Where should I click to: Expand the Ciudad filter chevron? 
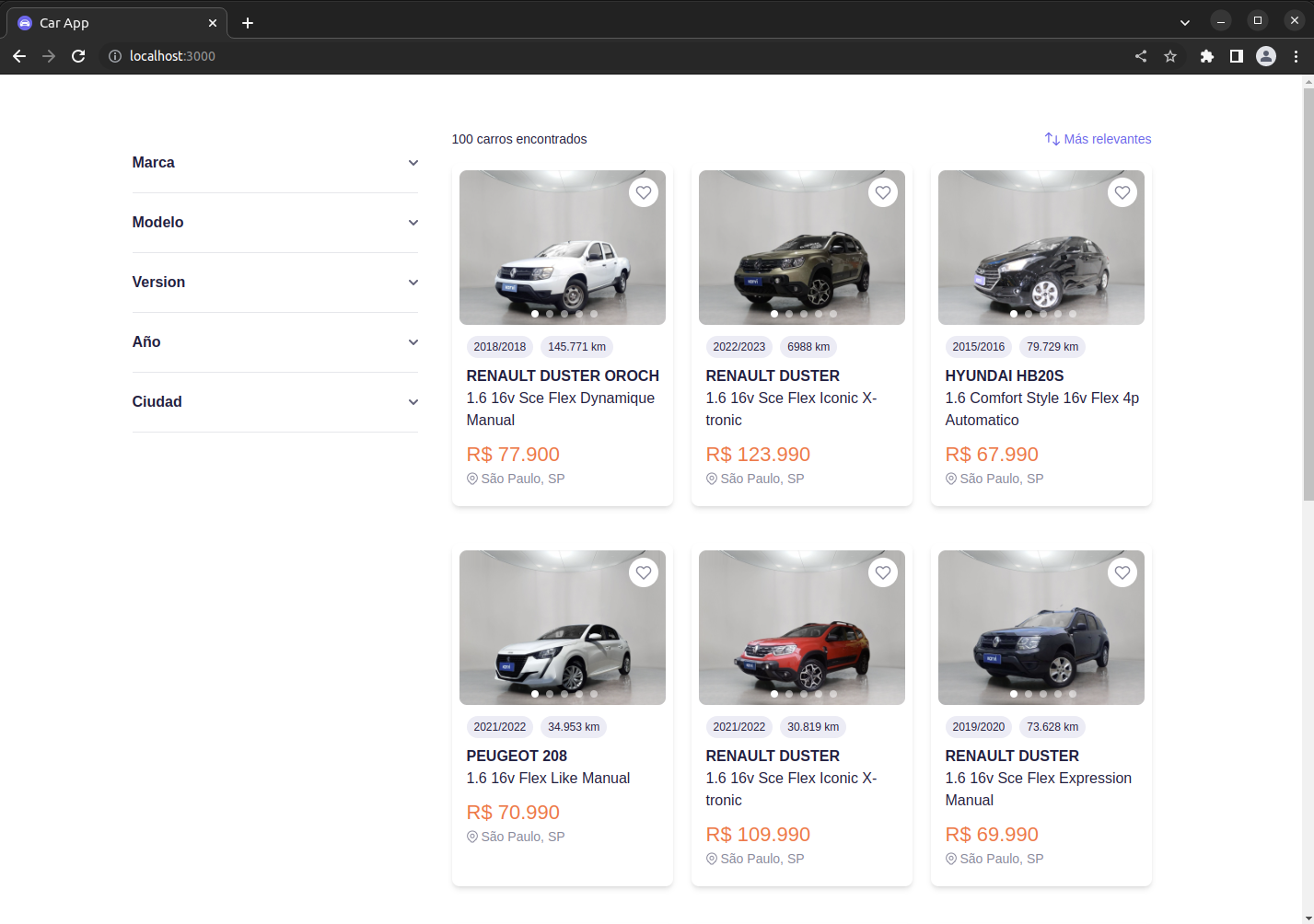point(413,402)
